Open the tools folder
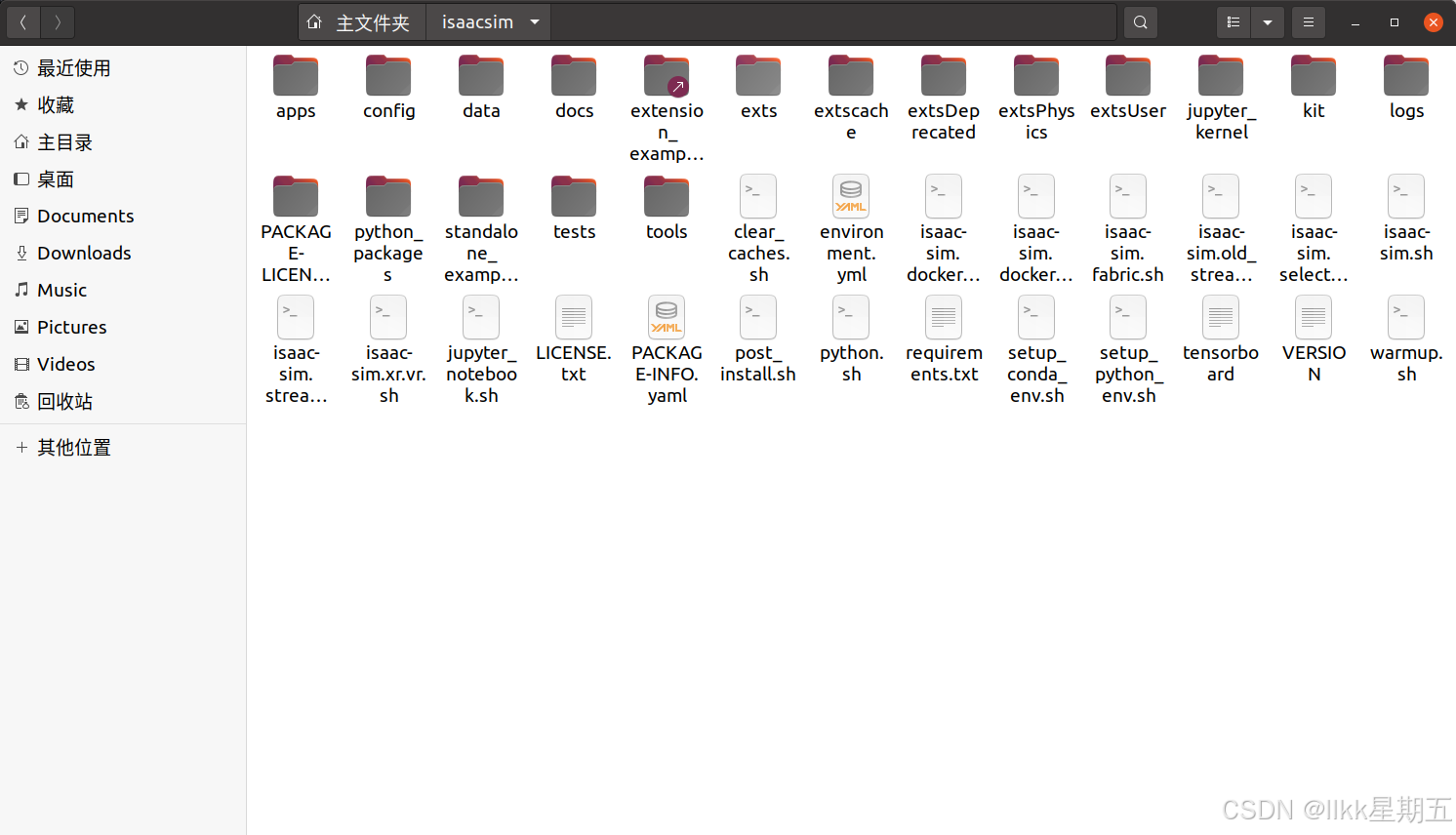 (x=667, y=208)
